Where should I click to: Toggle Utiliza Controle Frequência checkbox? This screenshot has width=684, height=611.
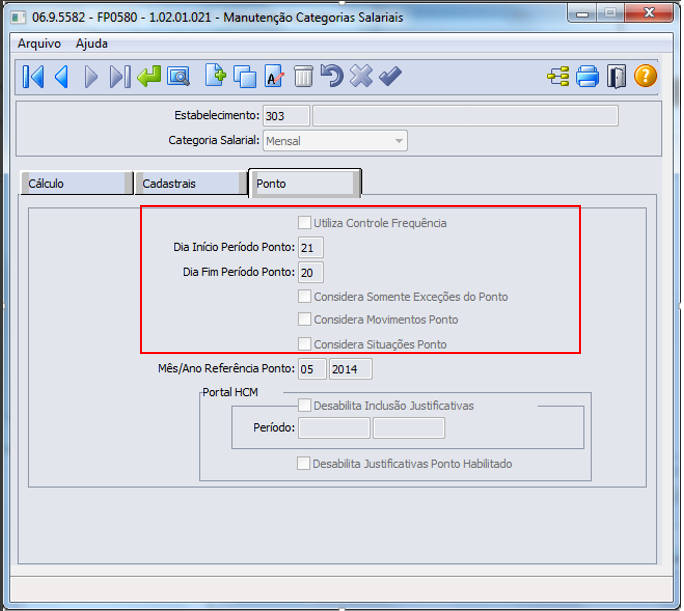coord(304,222)
